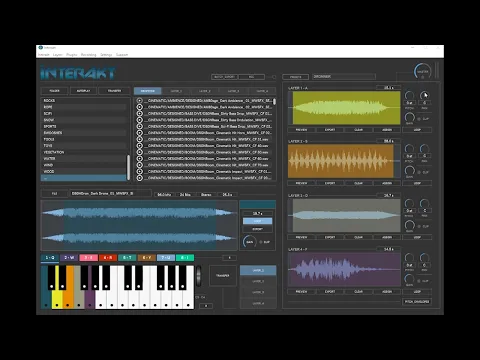The width and height of the screenshot is (480, 360).
Task: Toggle the AUTOPLAY button
Action: 83,91
